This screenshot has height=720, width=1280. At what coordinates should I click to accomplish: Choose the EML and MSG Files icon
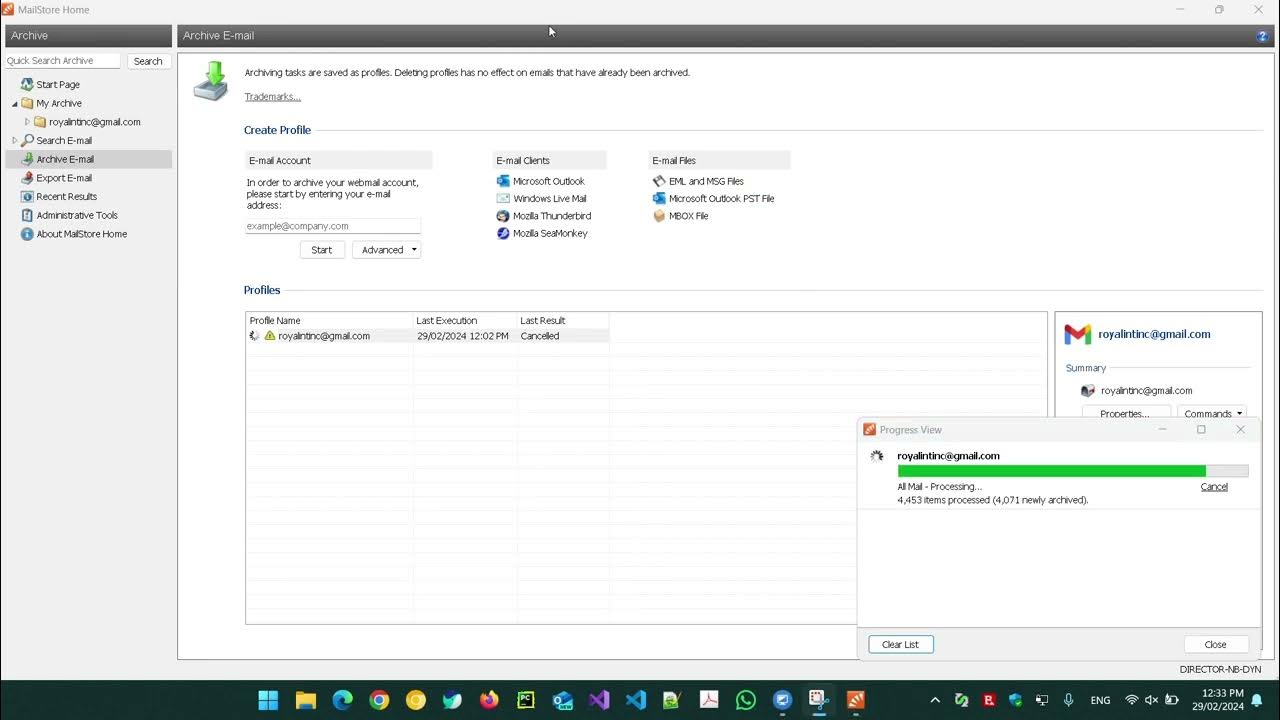[659, 181]
